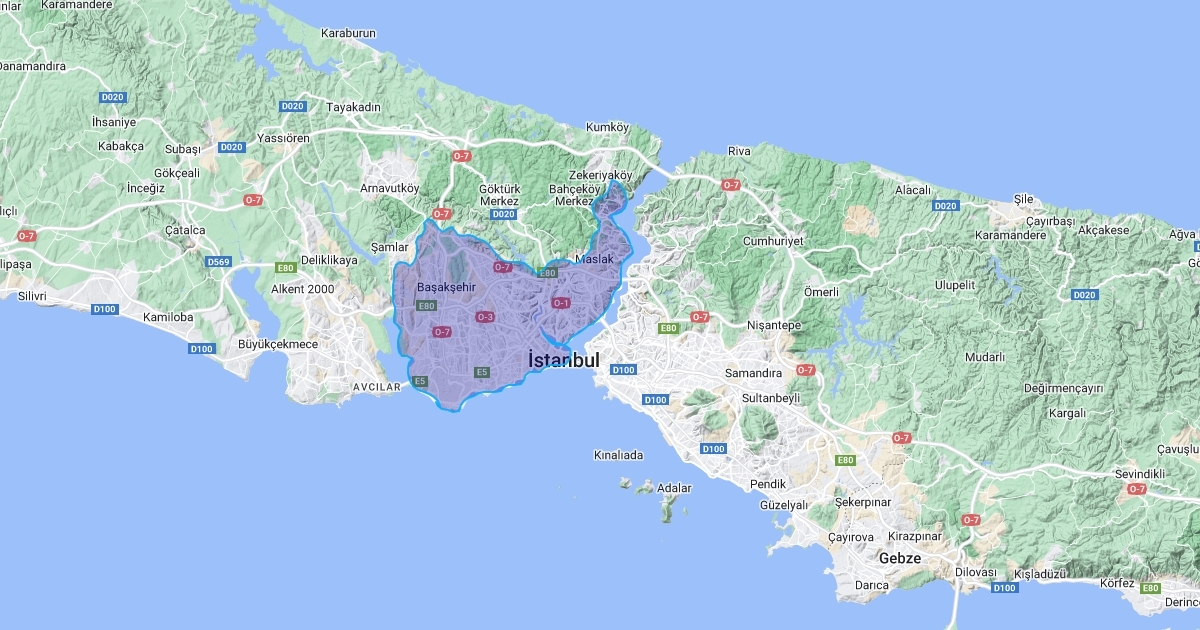This screenshot has height=630, width=1200.
Task: Click the Tayakadın label
Action: tap(353, 107)
